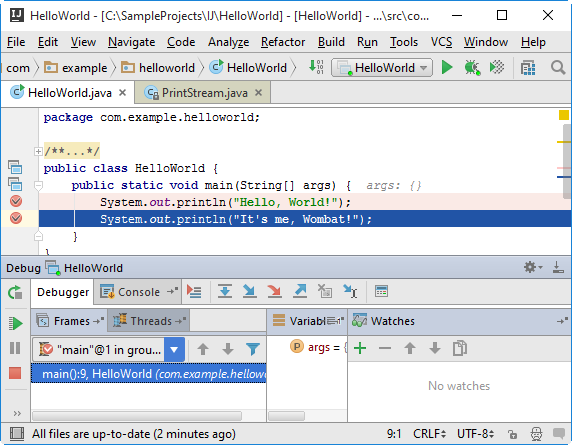The width and height of the screenshot is (572, 445).
Task: Toggle tool window buttons in status bar
Action: [x=17, y=434]
